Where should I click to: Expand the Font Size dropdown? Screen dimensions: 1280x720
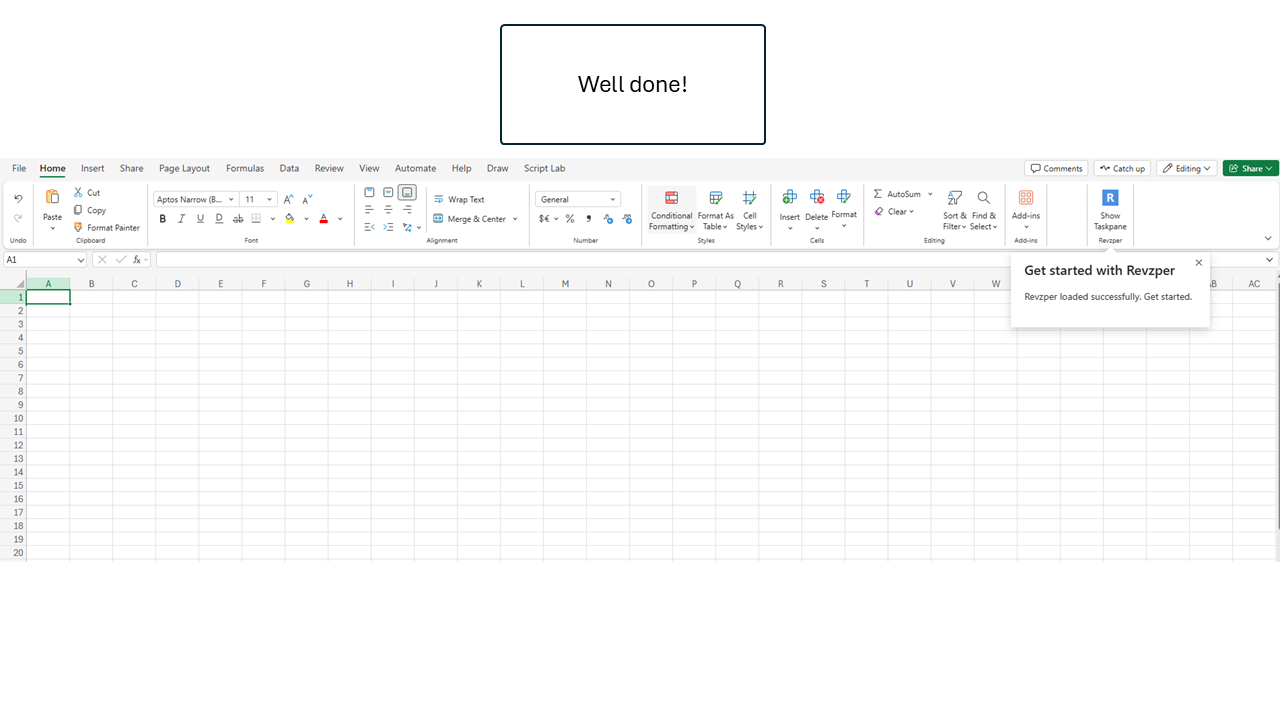[268, 199]
